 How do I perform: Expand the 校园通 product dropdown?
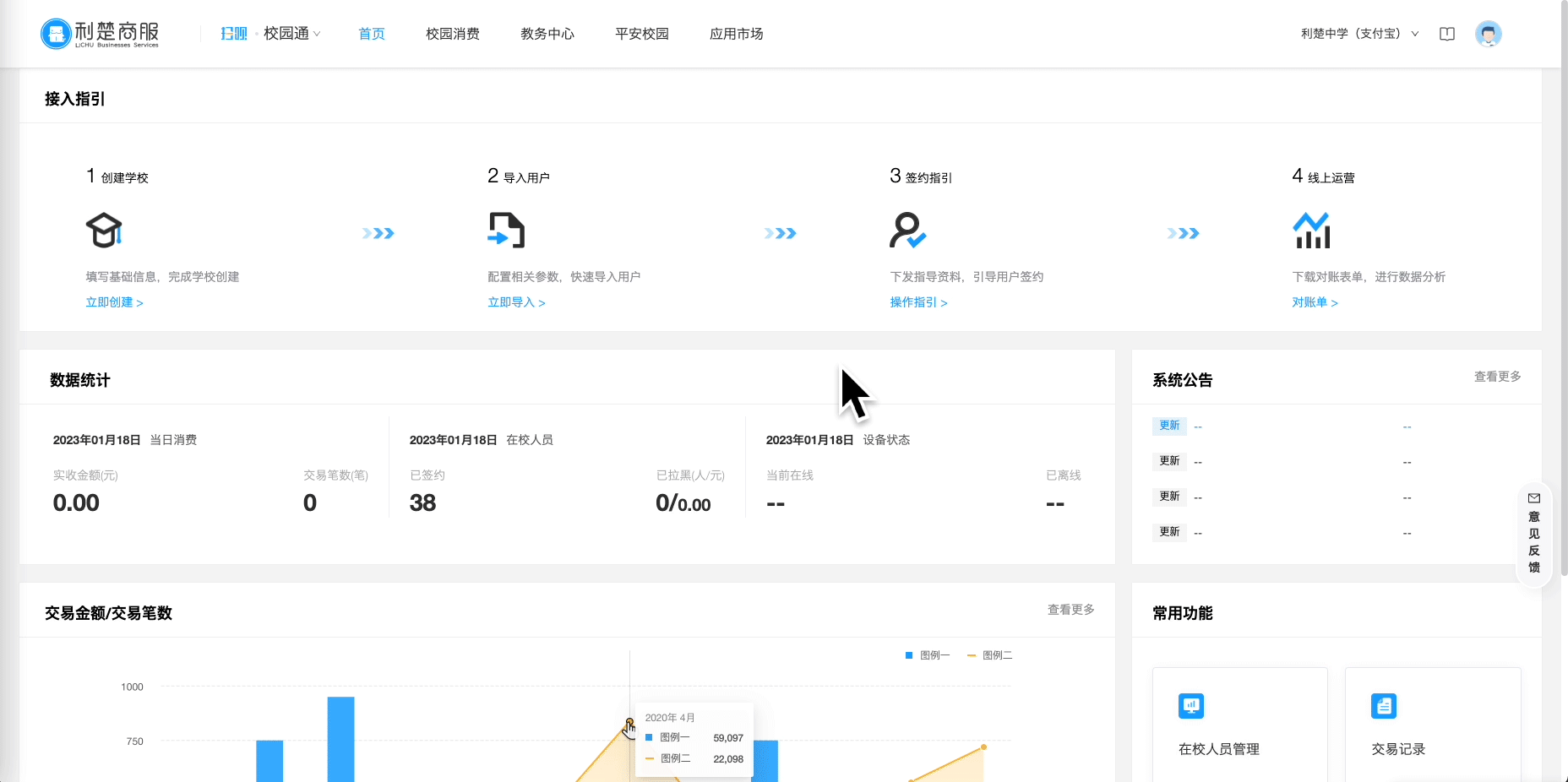click(x=292, y=34)
